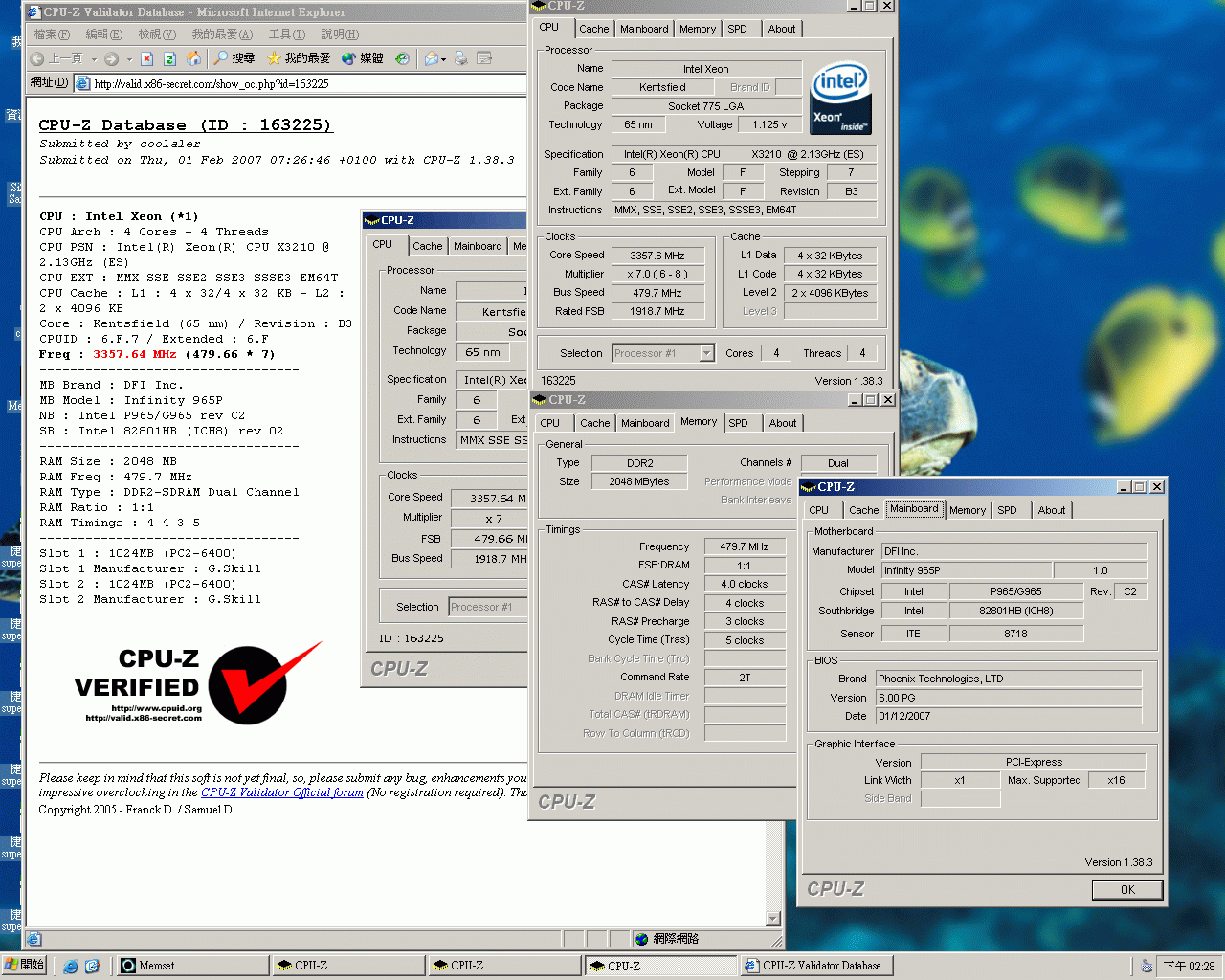This screenshot has width=1225, height=980.
Task: Open Search (搜尋) in IE toolbar
Action: click(234, 58)
